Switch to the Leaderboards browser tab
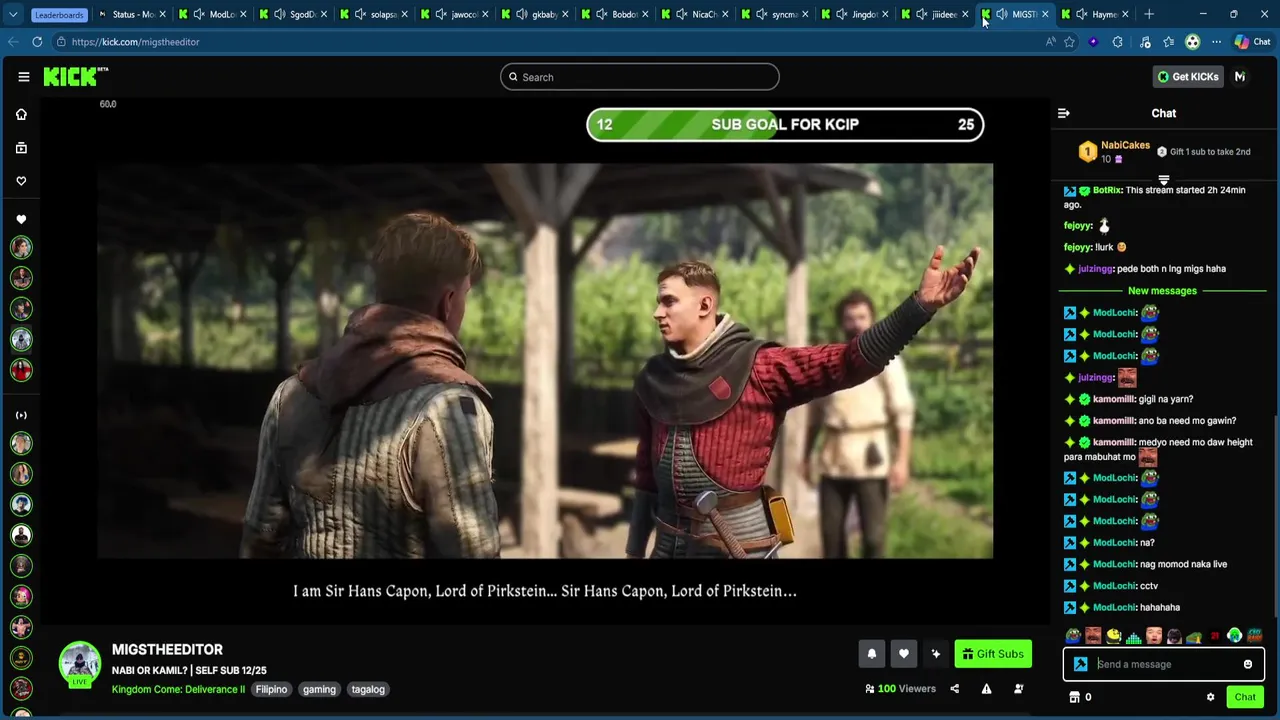This screenshot has width=1280, height=720. click(x=57, y=14)
